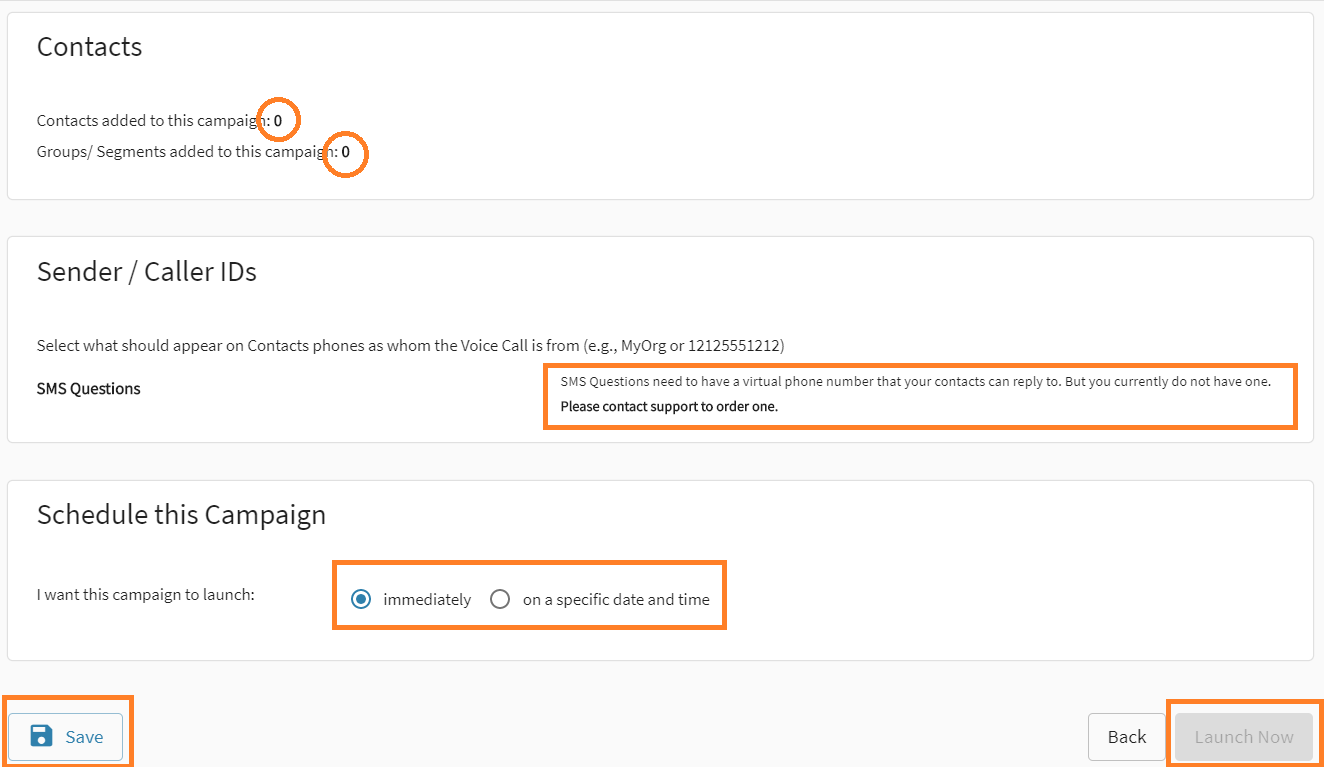
Task: Click the disabled Launch Now button
Action: (x=1243, y=736)
